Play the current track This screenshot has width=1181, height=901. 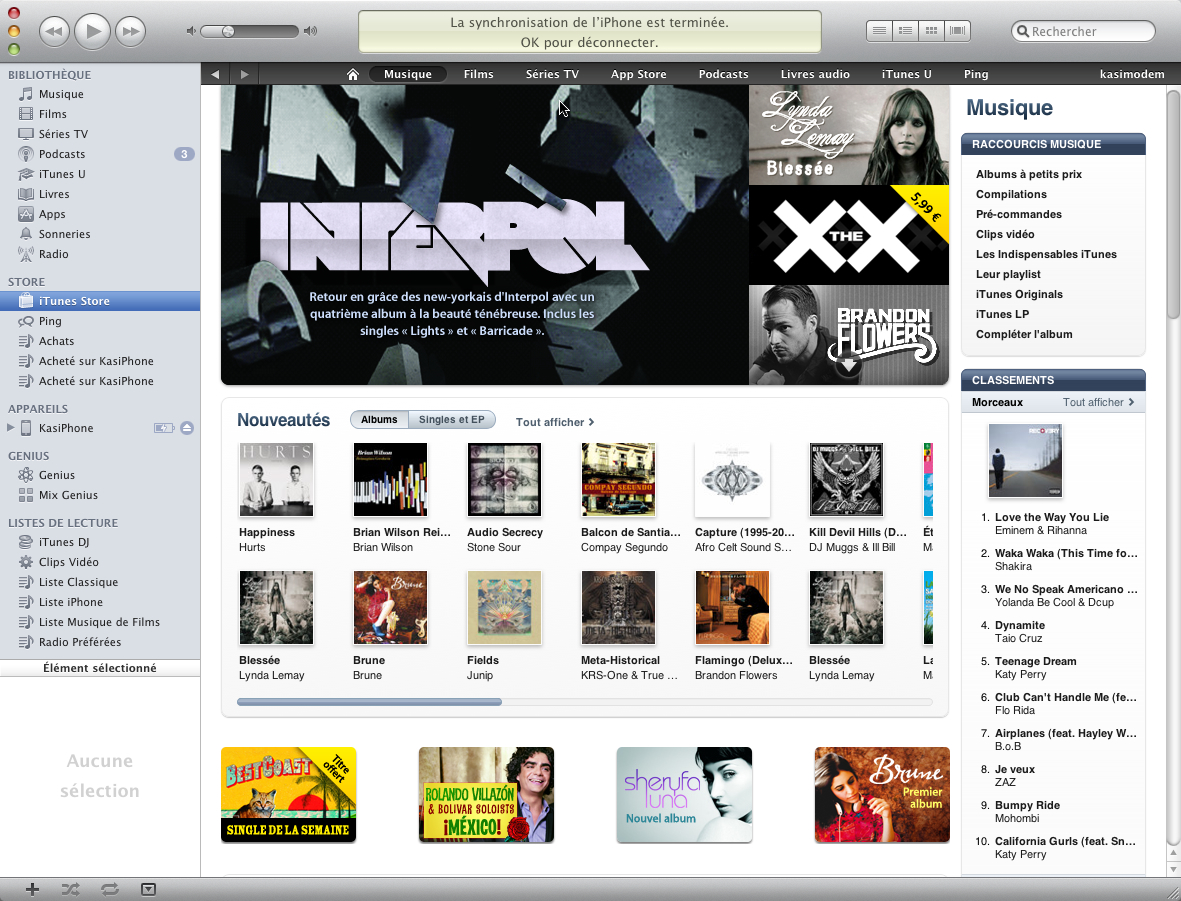93,31
